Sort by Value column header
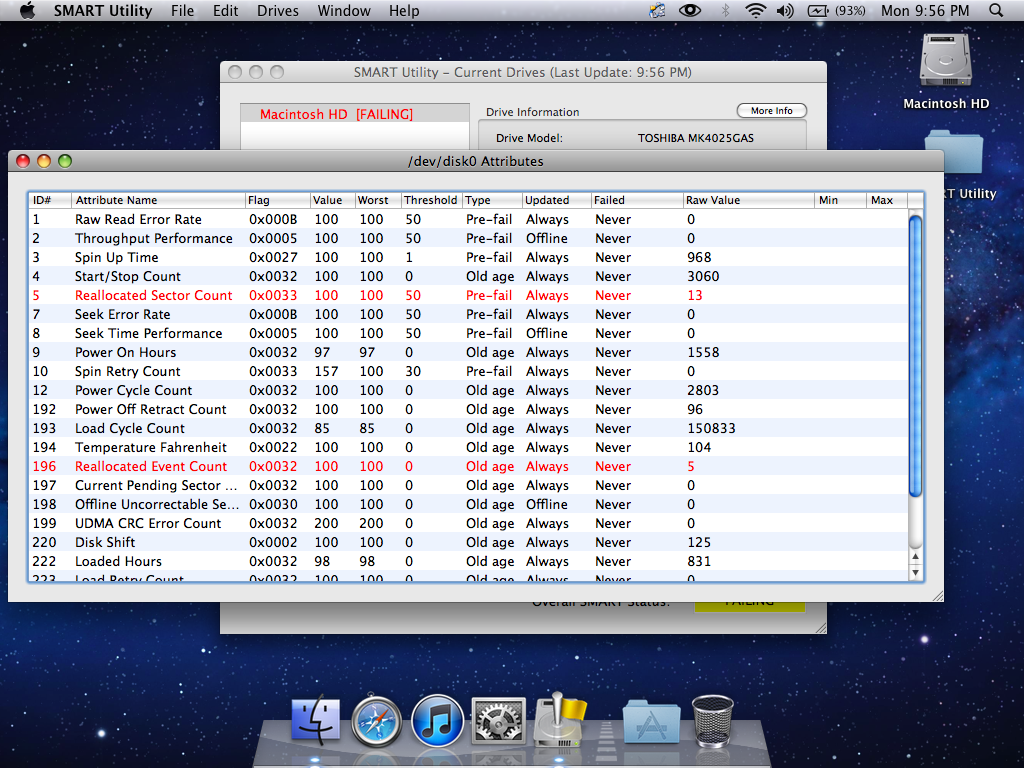 [x=332, y=200]
